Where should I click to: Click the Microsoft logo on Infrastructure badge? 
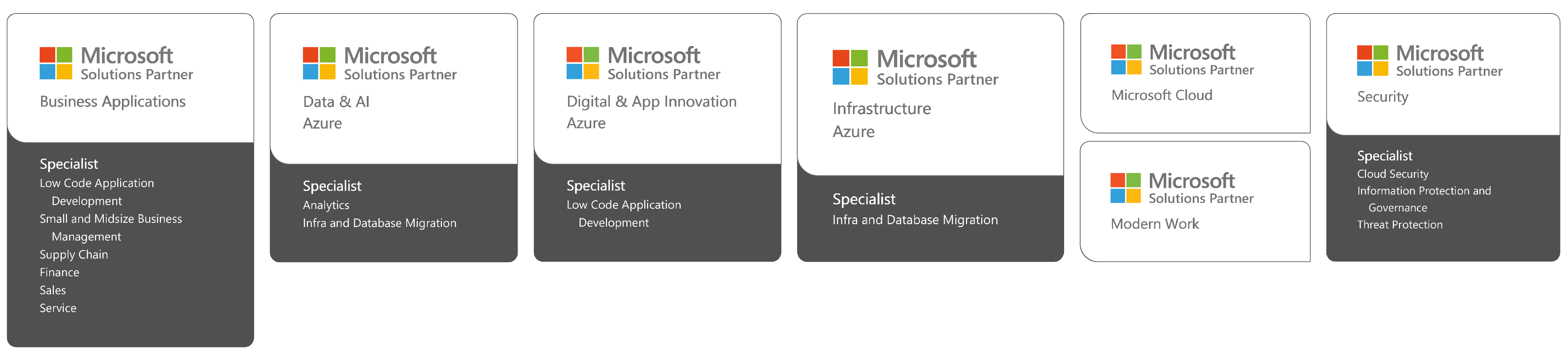[x=850, y=68]
